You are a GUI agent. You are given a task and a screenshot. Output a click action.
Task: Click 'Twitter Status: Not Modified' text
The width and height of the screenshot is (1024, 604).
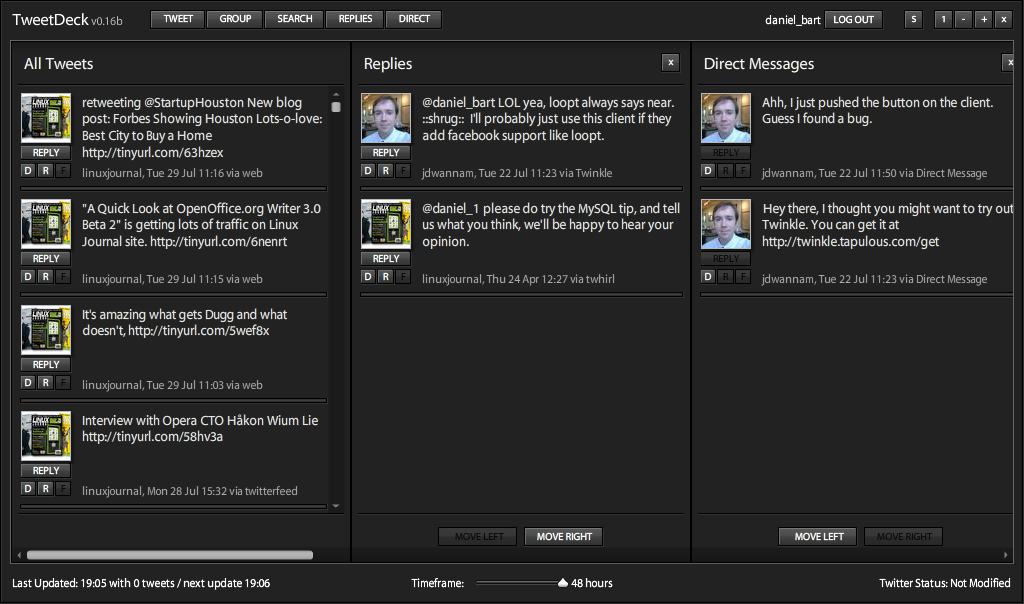[944, 583]
